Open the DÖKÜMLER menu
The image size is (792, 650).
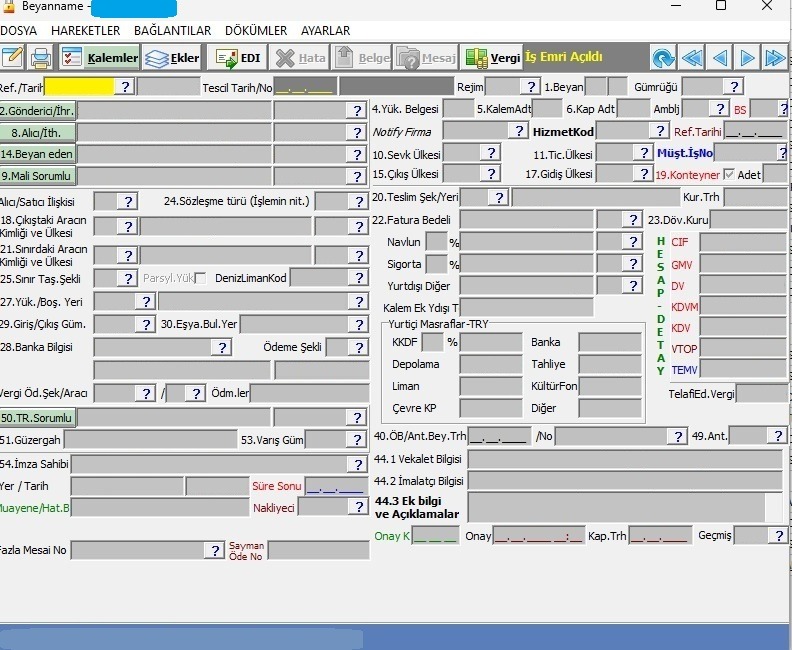tap(255, 31)
